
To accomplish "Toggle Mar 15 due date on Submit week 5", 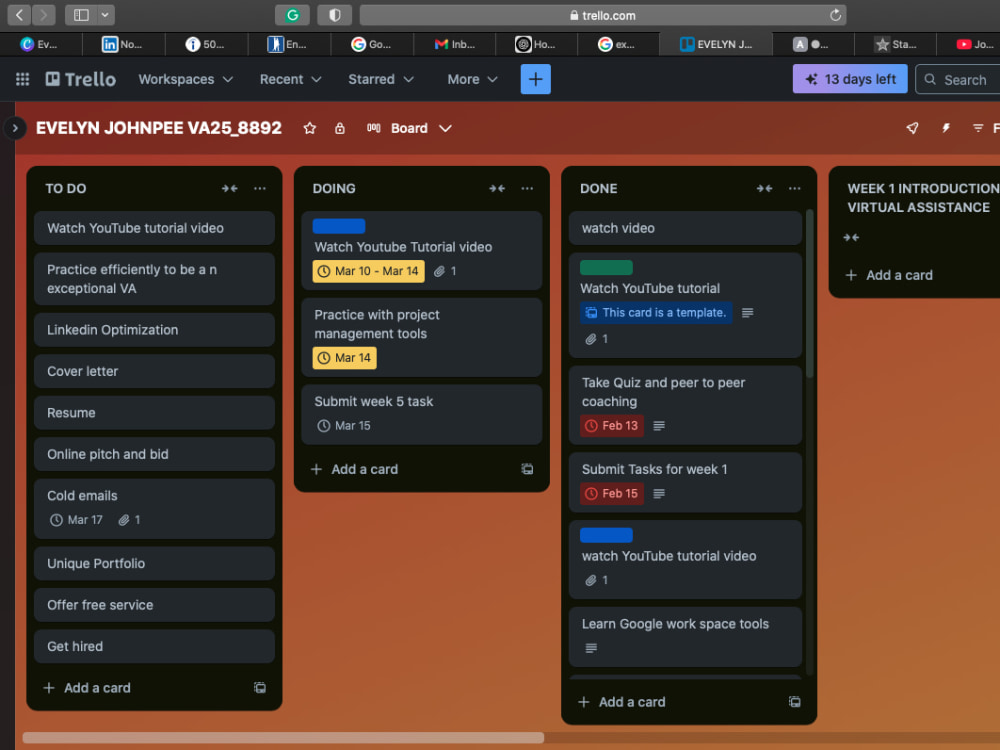I will tap(344, 425).
